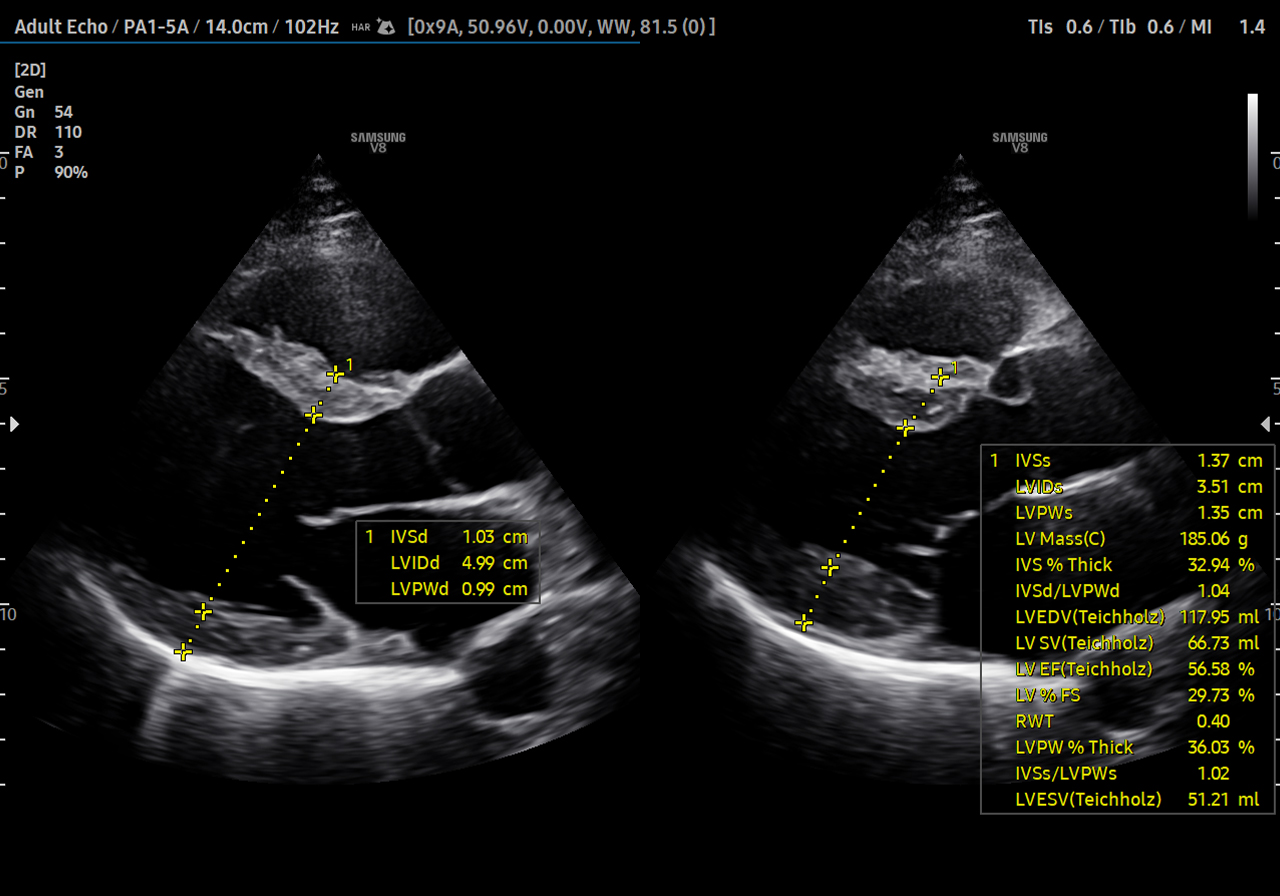Image resolution: width=1280 pixels, height=896 pixels.
Task: Pick the top caliper labeled 1 in left image
Action: (336, 374)
